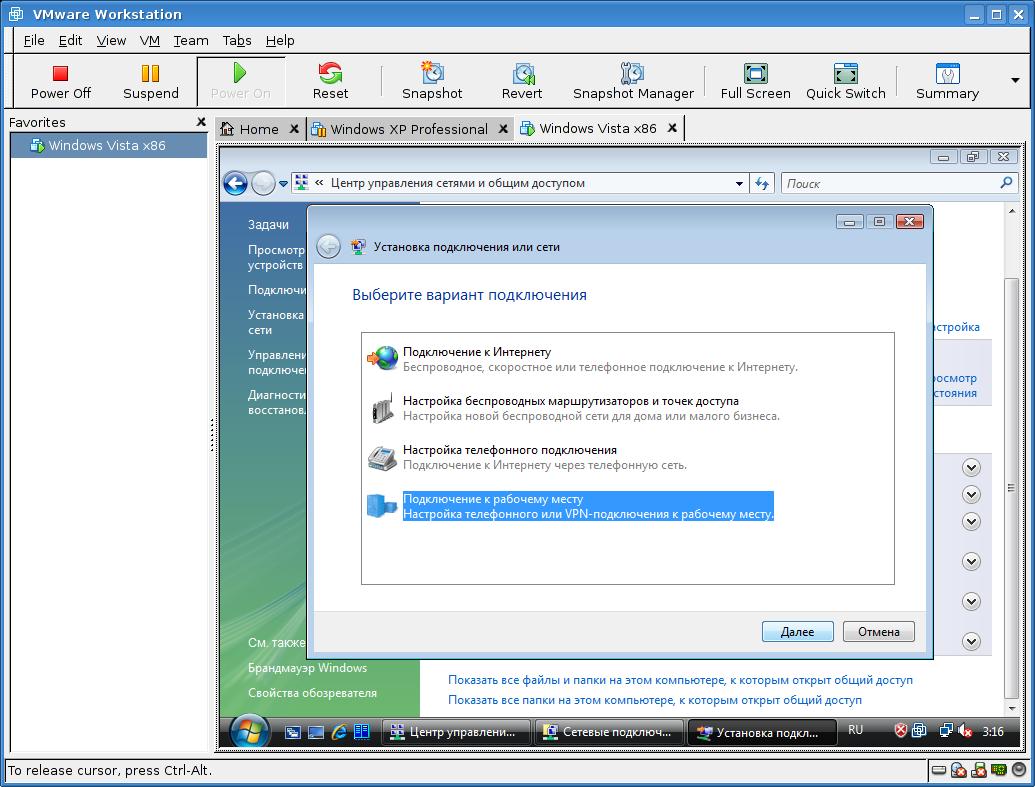Viewport: 1035px width, 787px height.
Task: Switch to Центр управления taskbar button
Action: 457,732
